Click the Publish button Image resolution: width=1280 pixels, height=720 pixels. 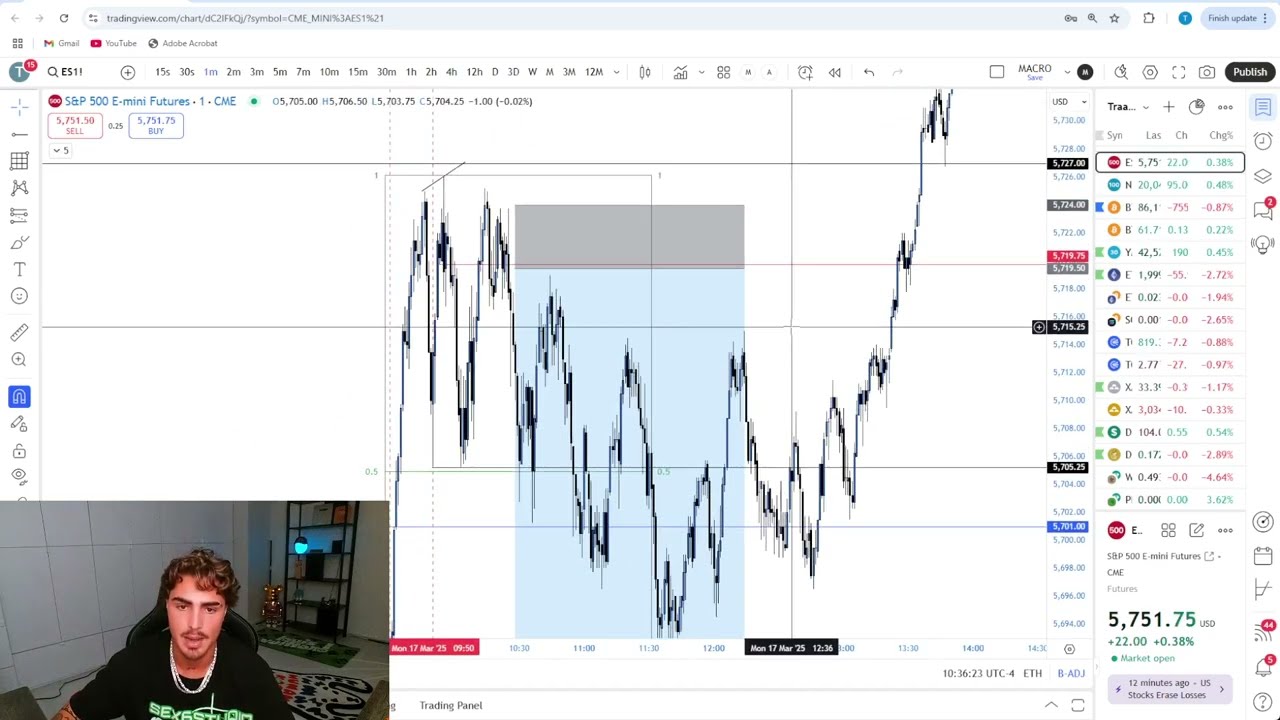1250,72
